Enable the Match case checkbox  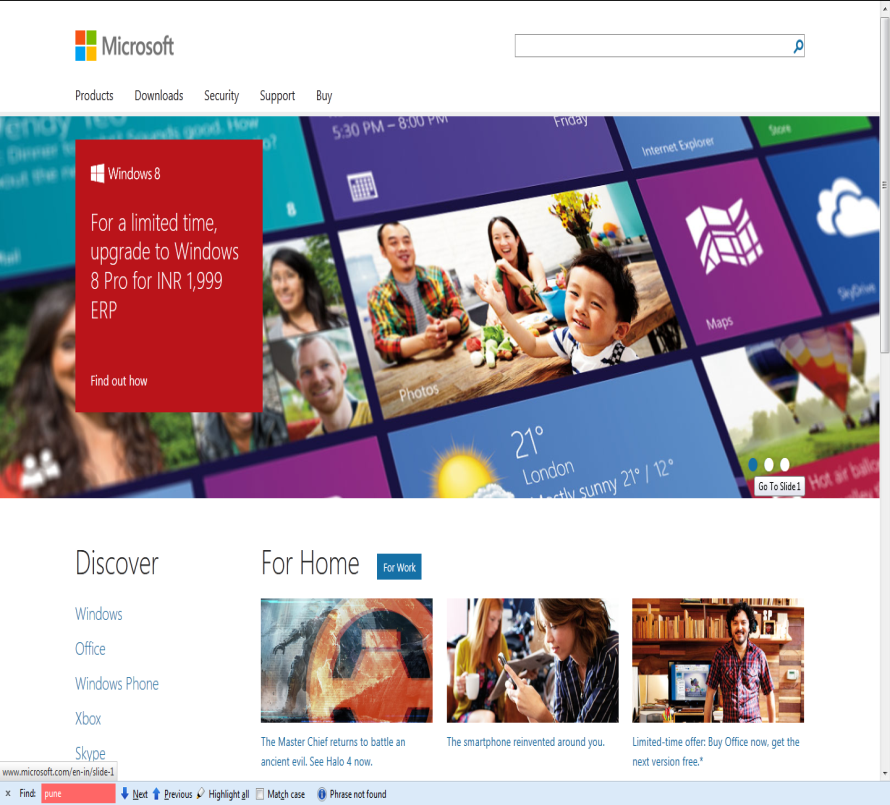click(x=260, y=794)
